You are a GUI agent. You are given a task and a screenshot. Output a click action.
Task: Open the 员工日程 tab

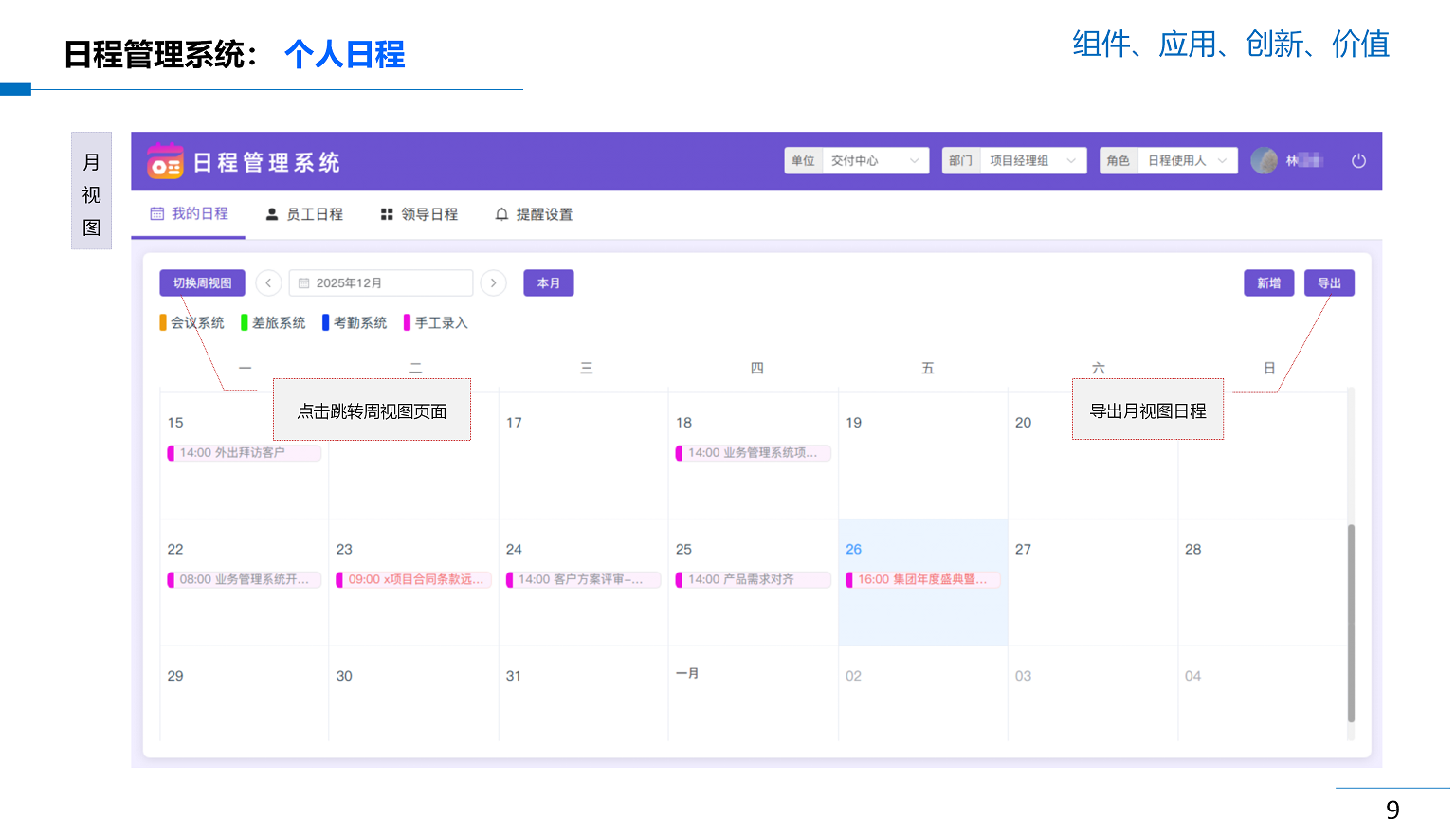click(304, 214)
